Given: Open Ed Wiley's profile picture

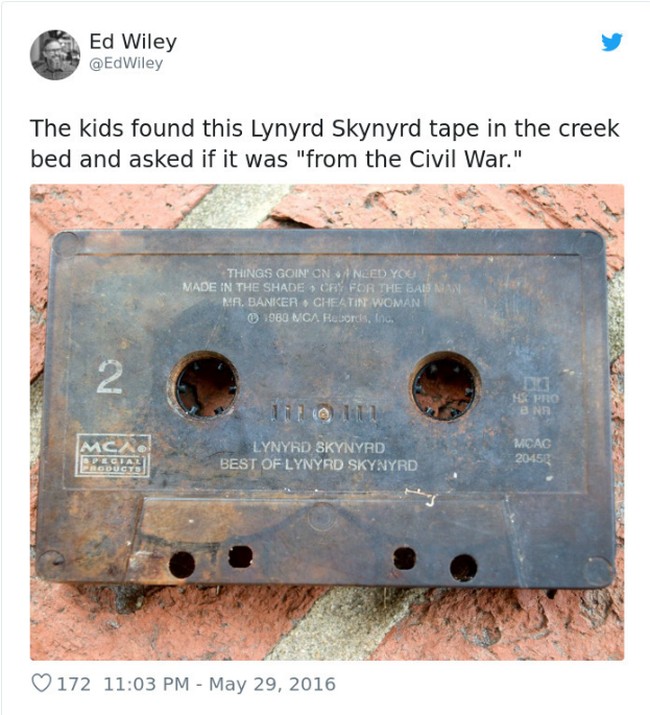Looking at the screenshot, I should [55, 55].
